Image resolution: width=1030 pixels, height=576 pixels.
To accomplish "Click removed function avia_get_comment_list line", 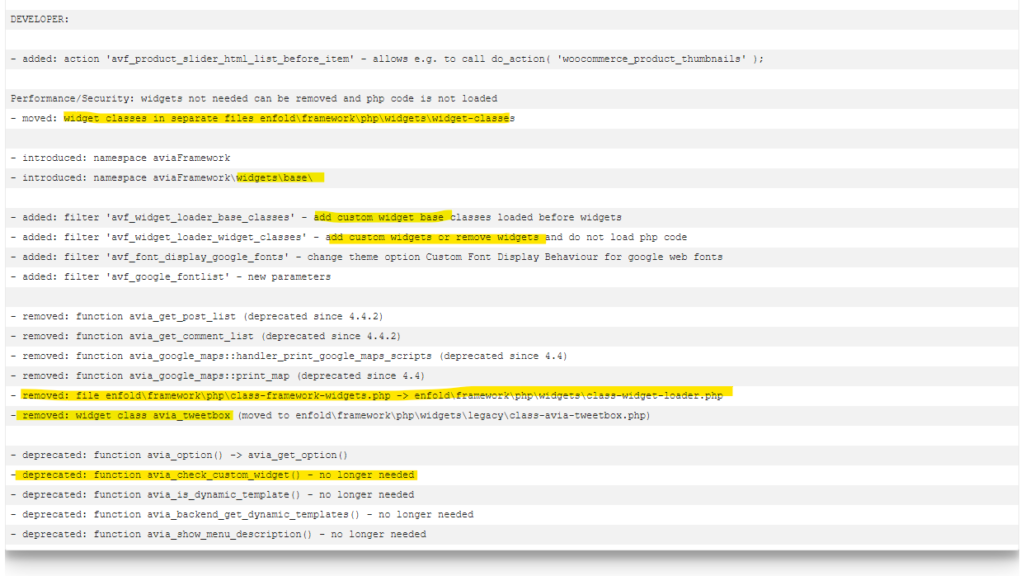I will point(205,336).
